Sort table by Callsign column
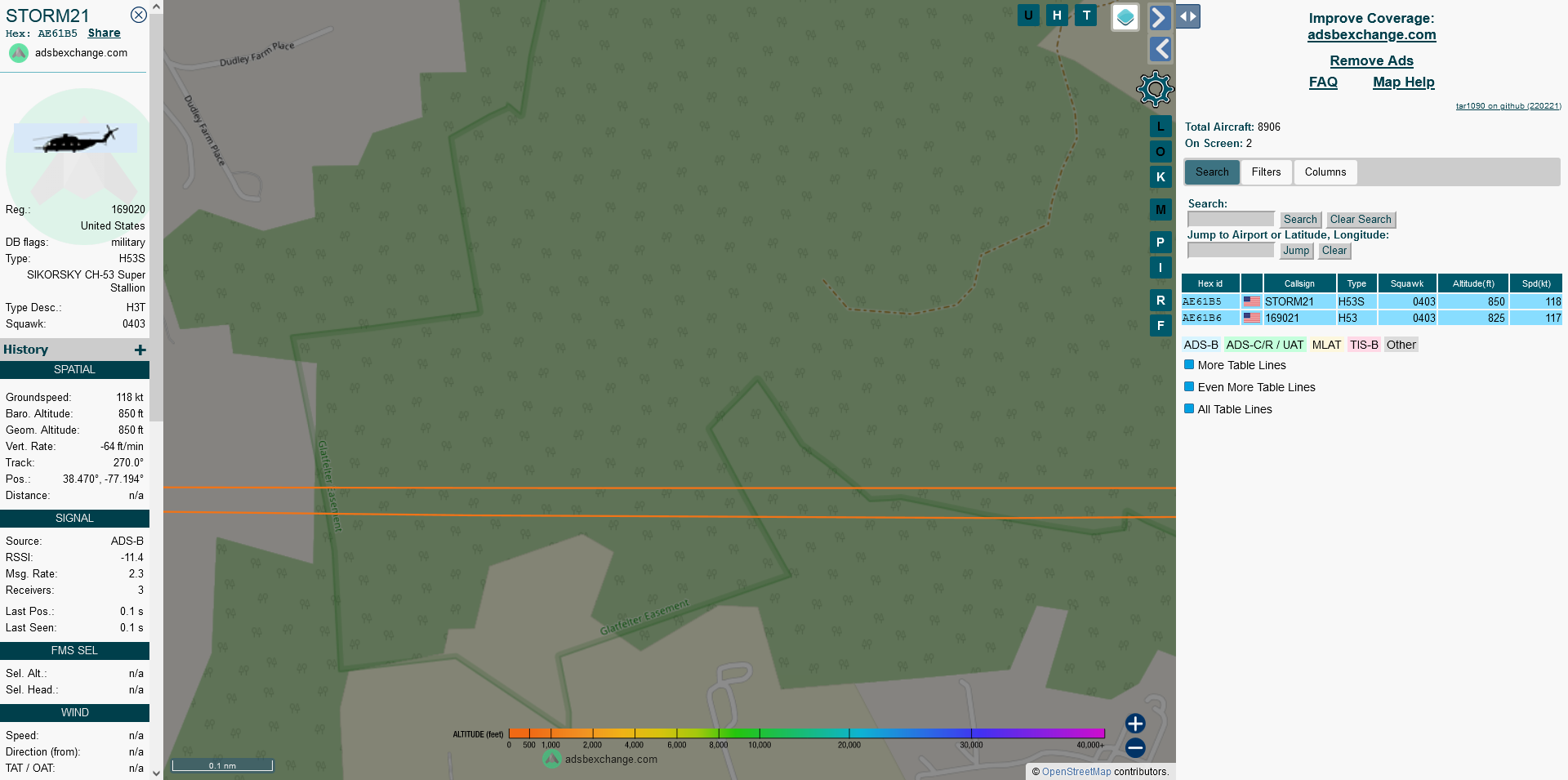Screen dimensions: 1568x780 1299,283
